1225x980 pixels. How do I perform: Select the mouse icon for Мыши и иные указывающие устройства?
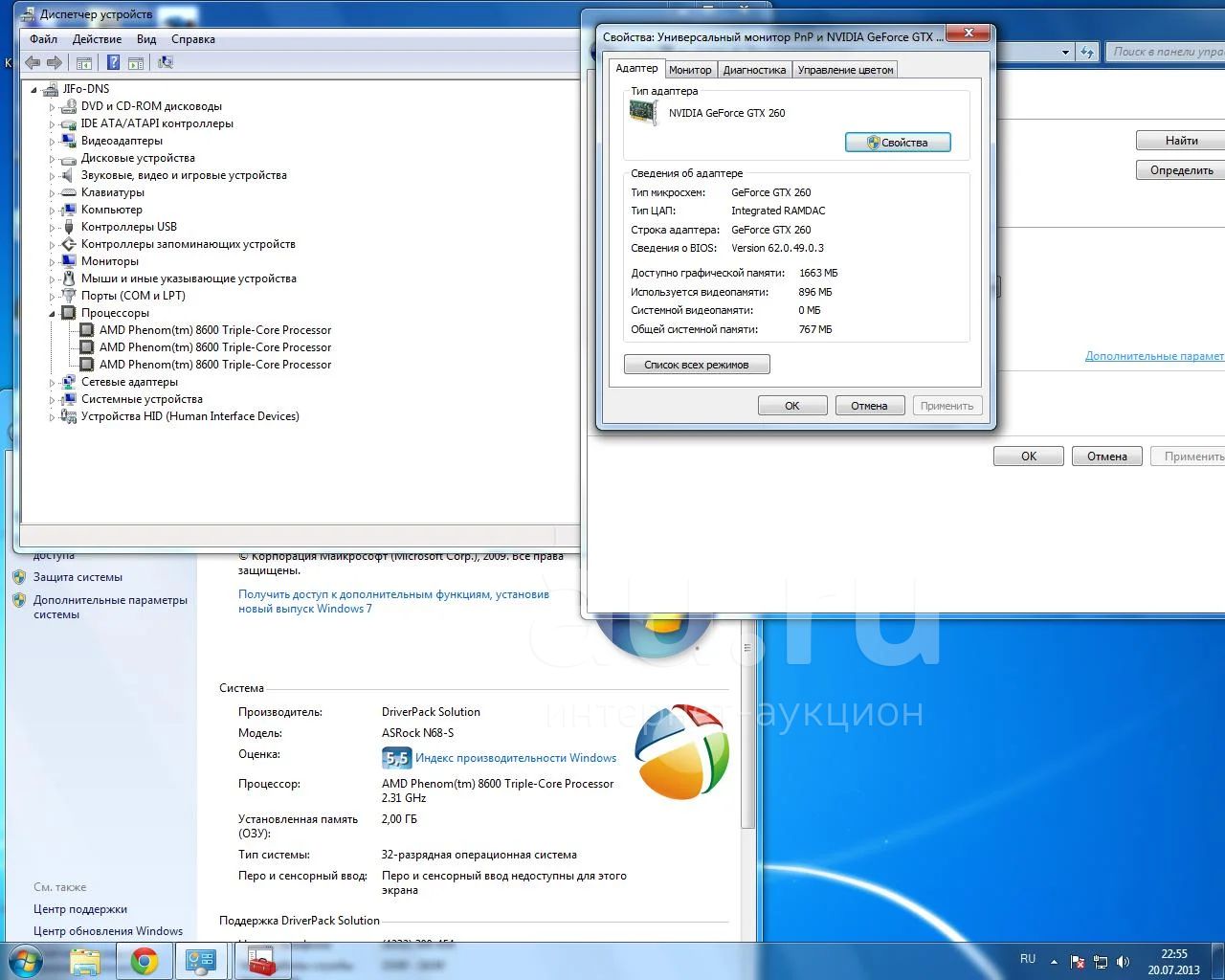pyautogui.click(x=69, y=278)
